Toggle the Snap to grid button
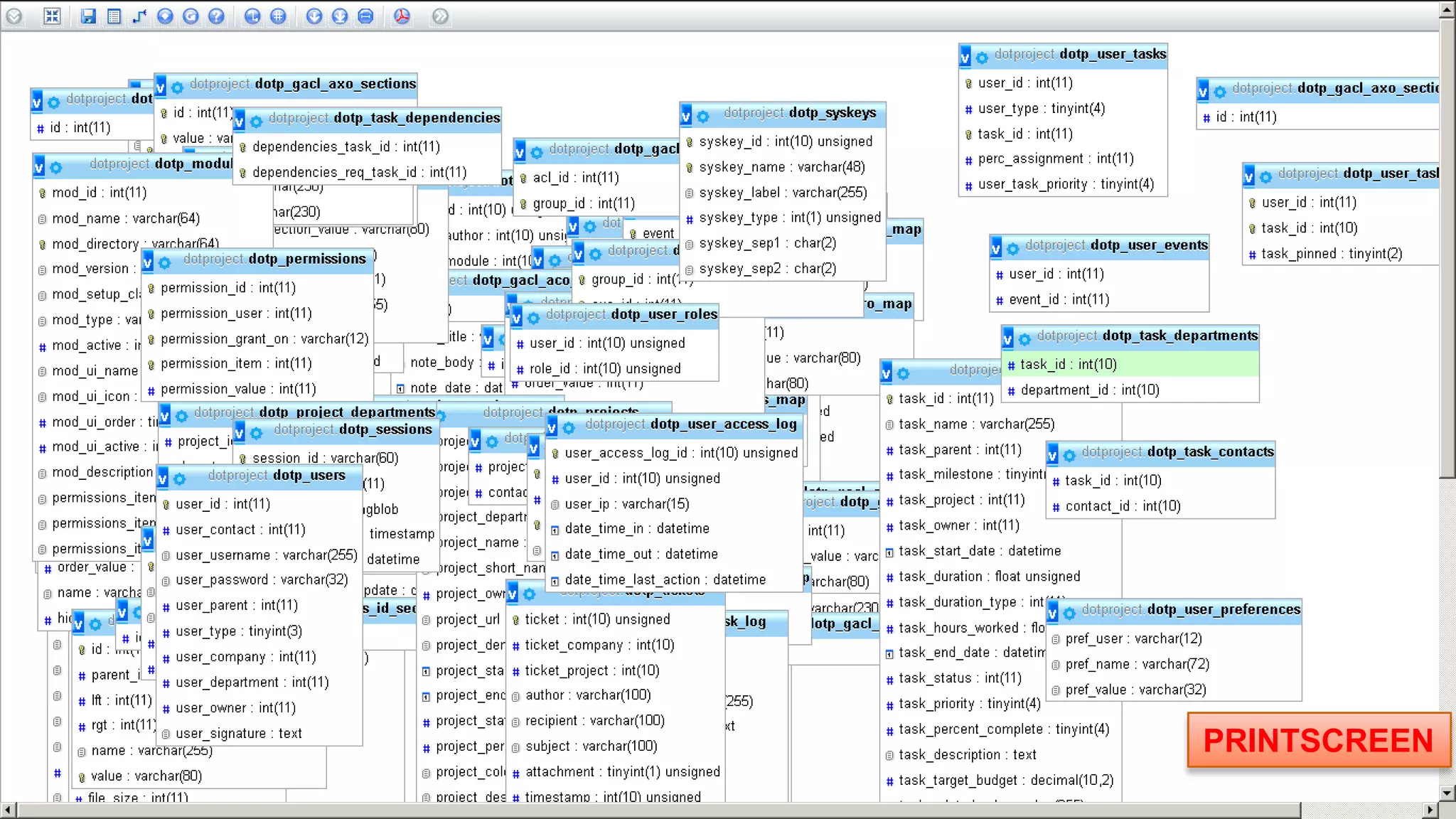This screenshot has width=1456, height=819. tap(278, 16)
